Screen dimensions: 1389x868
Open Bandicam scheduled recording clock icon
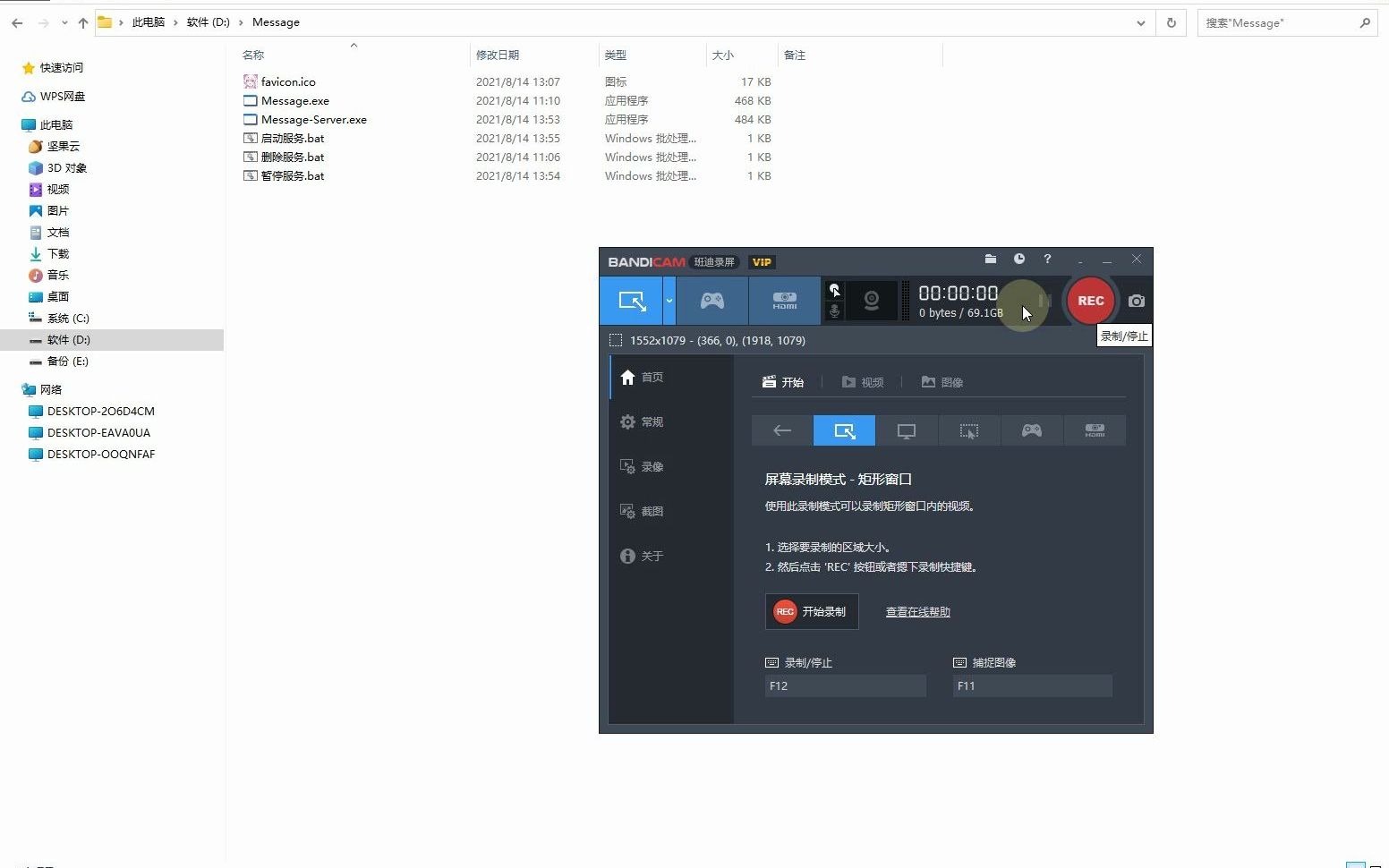(x=1018, y=259)
